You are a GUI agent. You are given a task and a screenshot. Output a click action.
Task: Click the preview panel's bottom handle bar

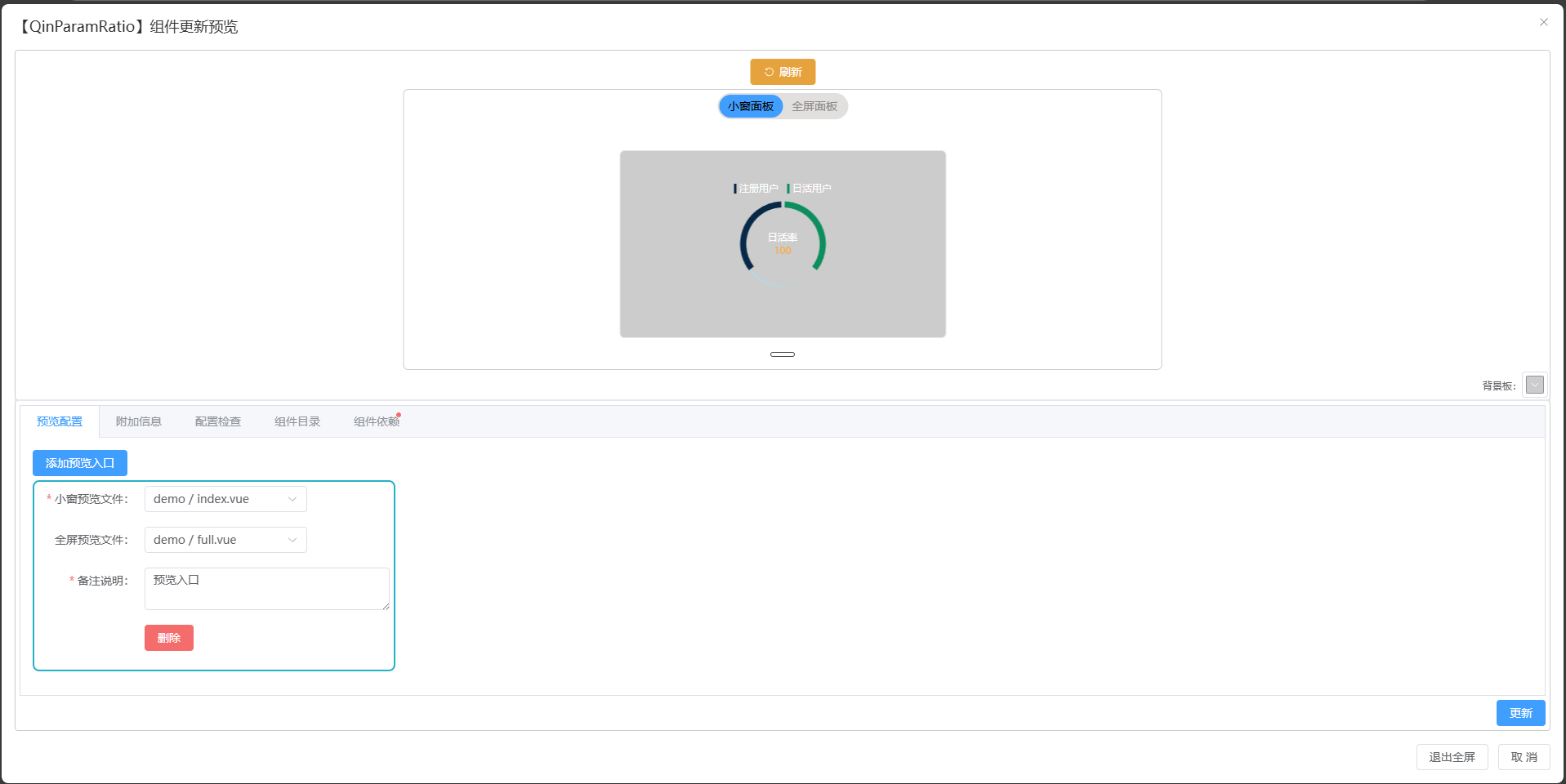[782, 354]
